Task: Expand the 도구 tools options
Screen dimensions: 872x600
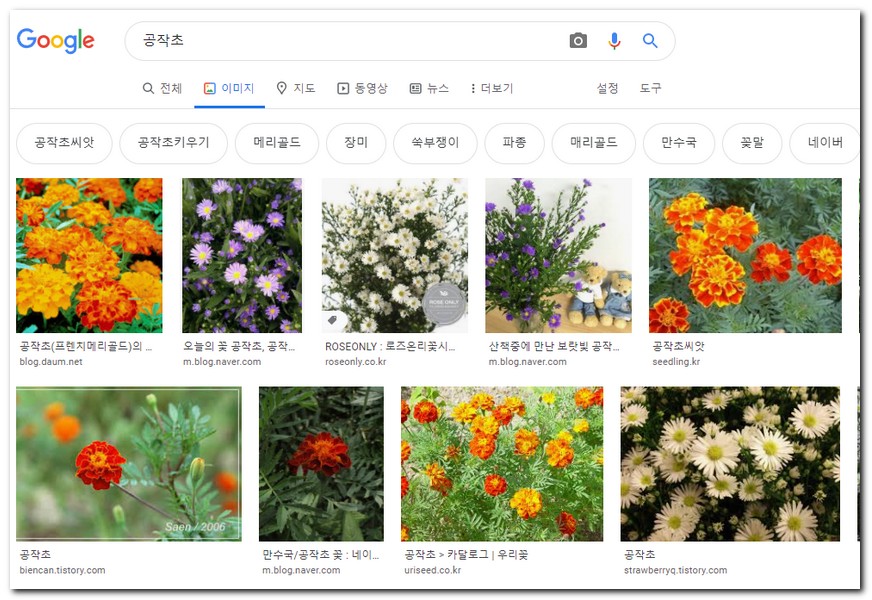Action: coord(651,88)
